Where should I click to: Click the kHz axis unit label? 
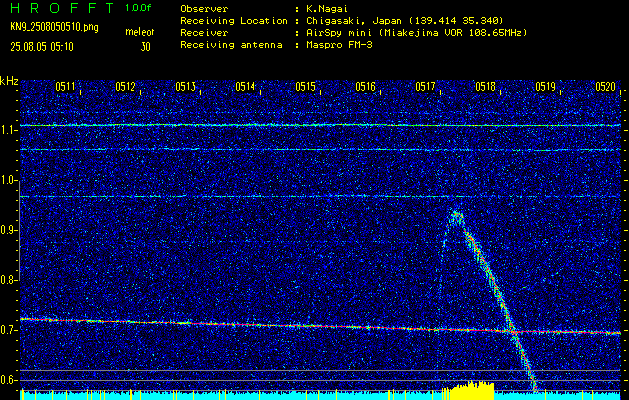point(9,81)
